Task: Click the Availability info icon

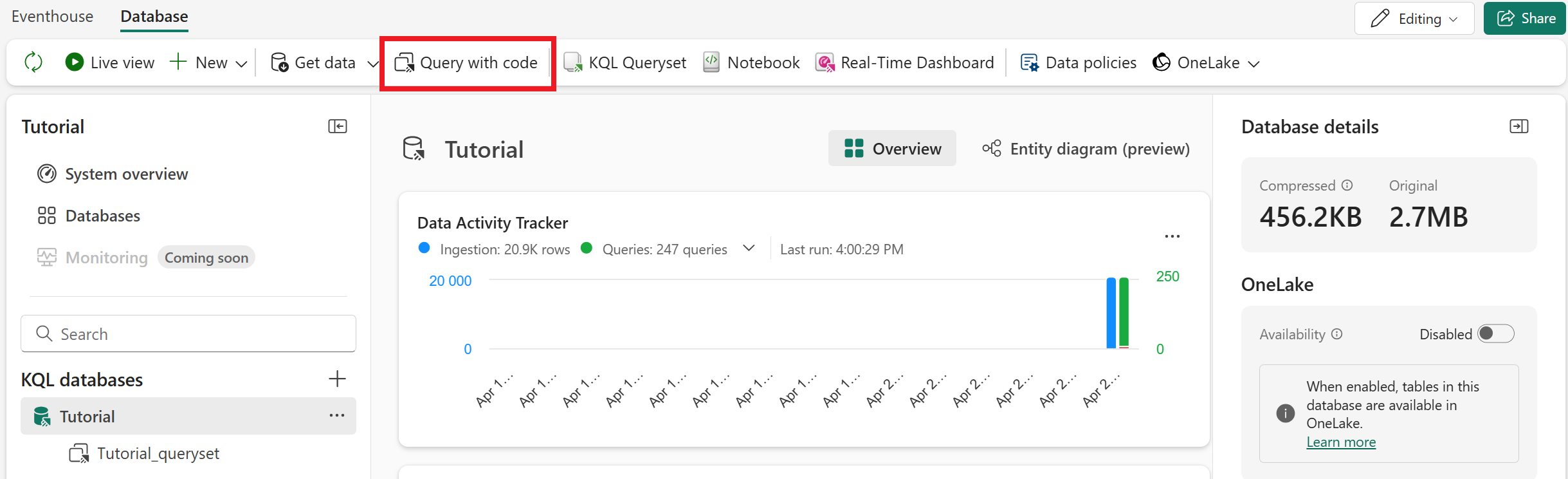Action: (x=1337, y=334)
